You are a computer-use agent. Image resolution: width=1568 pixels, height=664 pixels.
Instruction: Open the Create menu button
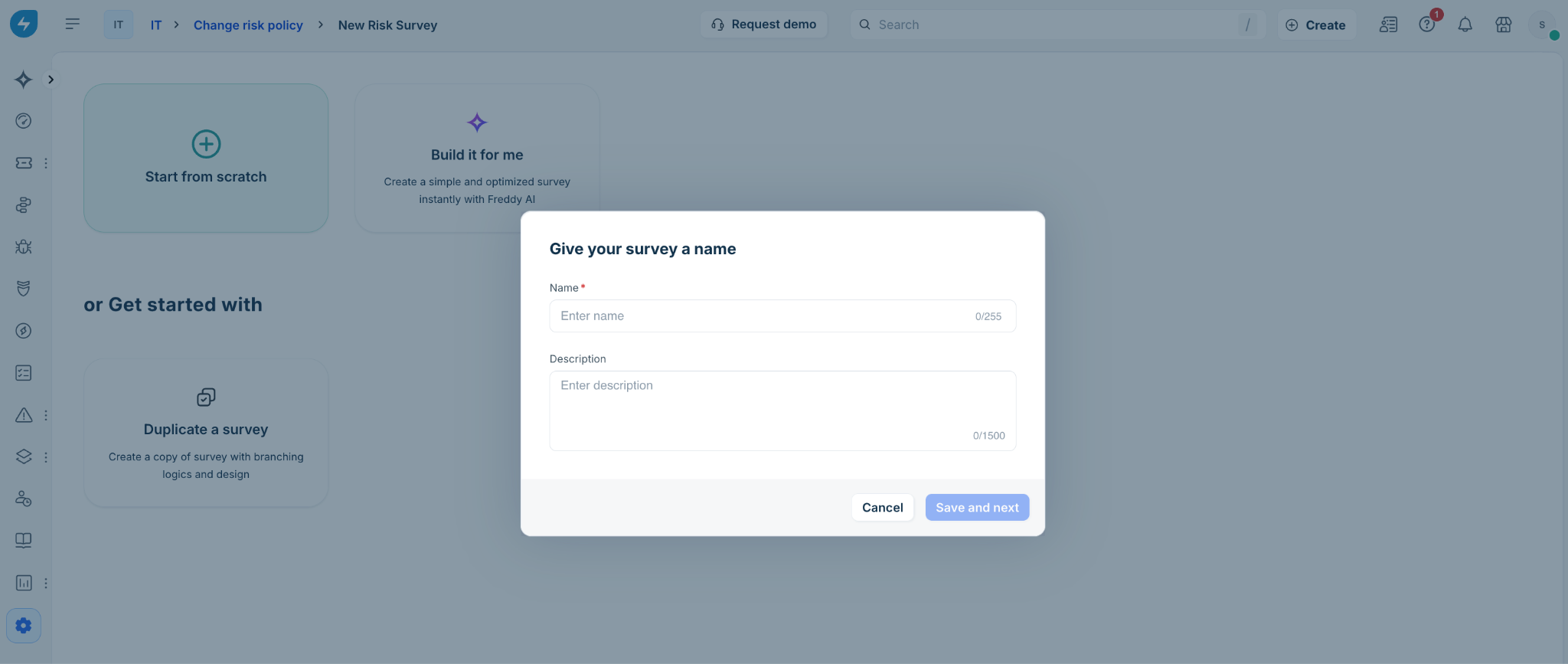point(1315,25)
